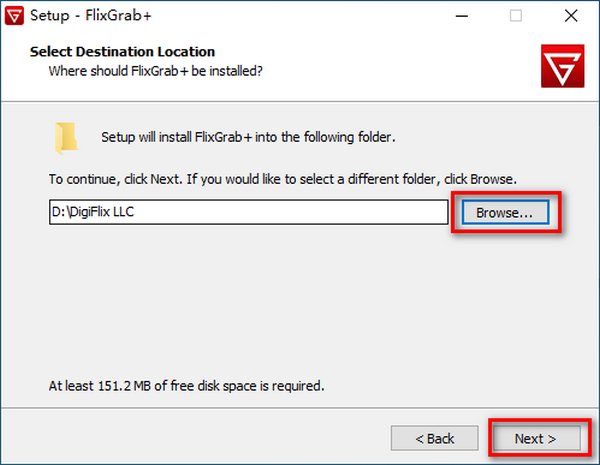
Task: Proceed with the Next button
Action: click(534, 438)
